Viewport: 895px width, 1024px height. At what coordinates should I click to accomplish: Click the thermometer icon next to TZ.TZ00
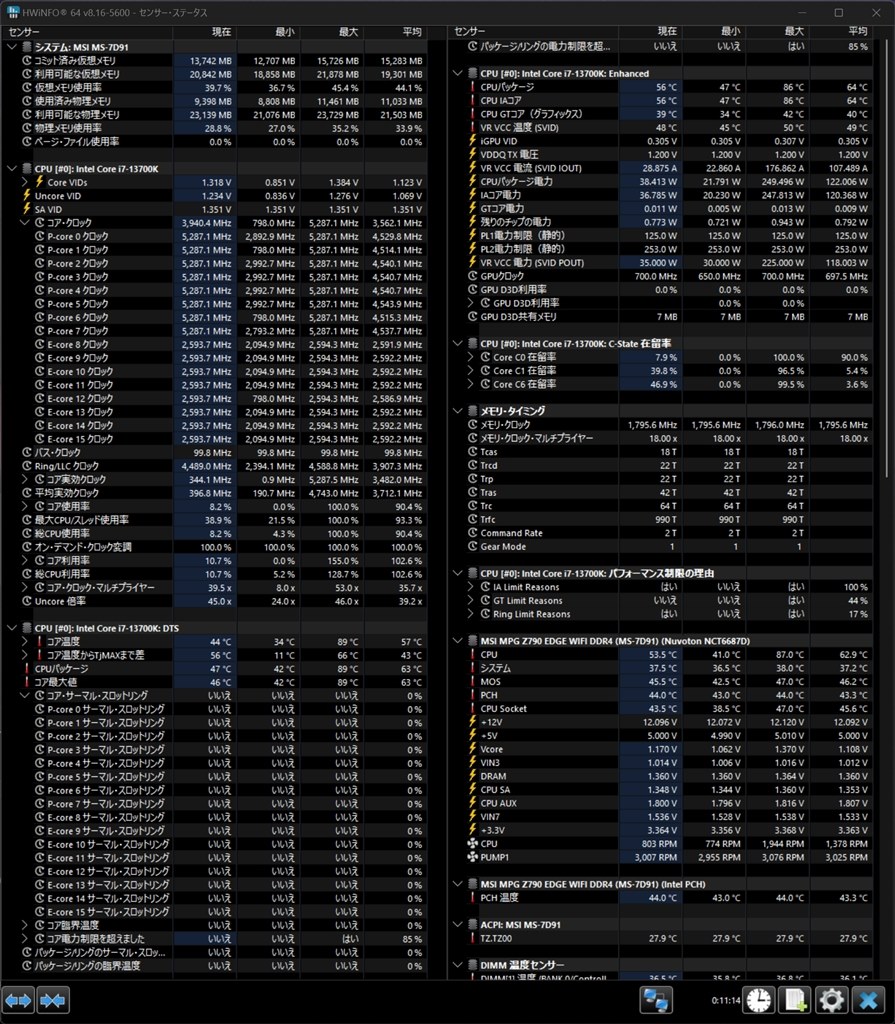point(472,938)
